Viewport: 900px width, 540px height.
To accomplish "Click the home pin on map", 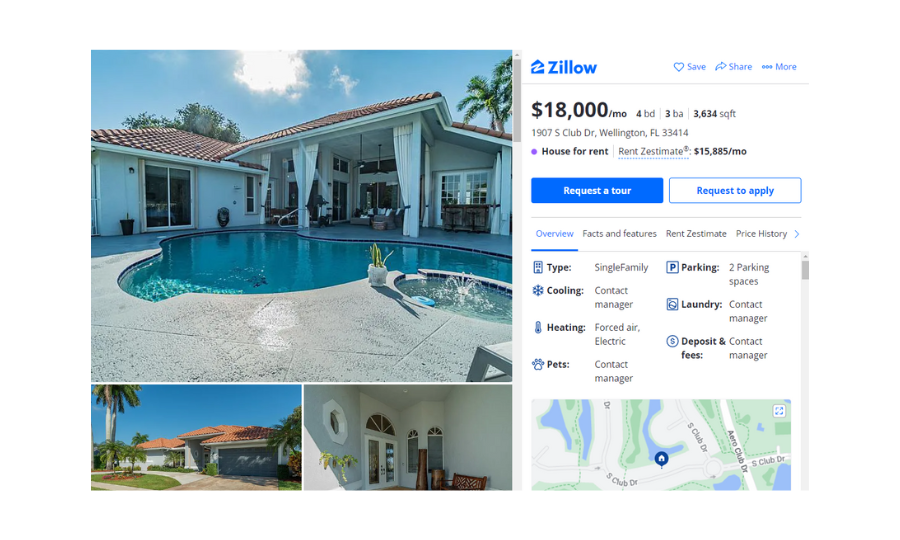I will click(661, 459).
